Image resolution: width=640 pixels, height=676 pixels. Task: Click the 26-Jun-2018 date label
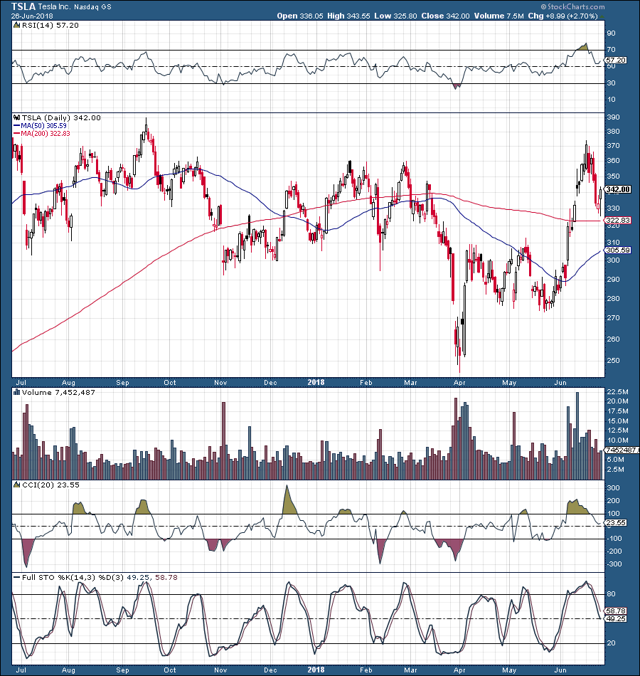(x=32, y=16)
